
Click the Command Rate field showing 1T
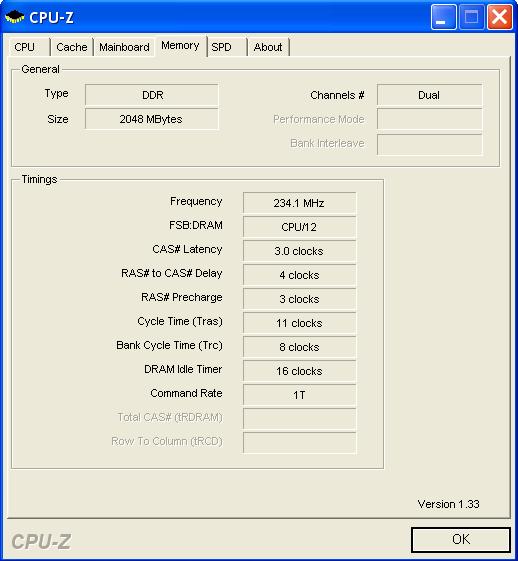(299, 395)
